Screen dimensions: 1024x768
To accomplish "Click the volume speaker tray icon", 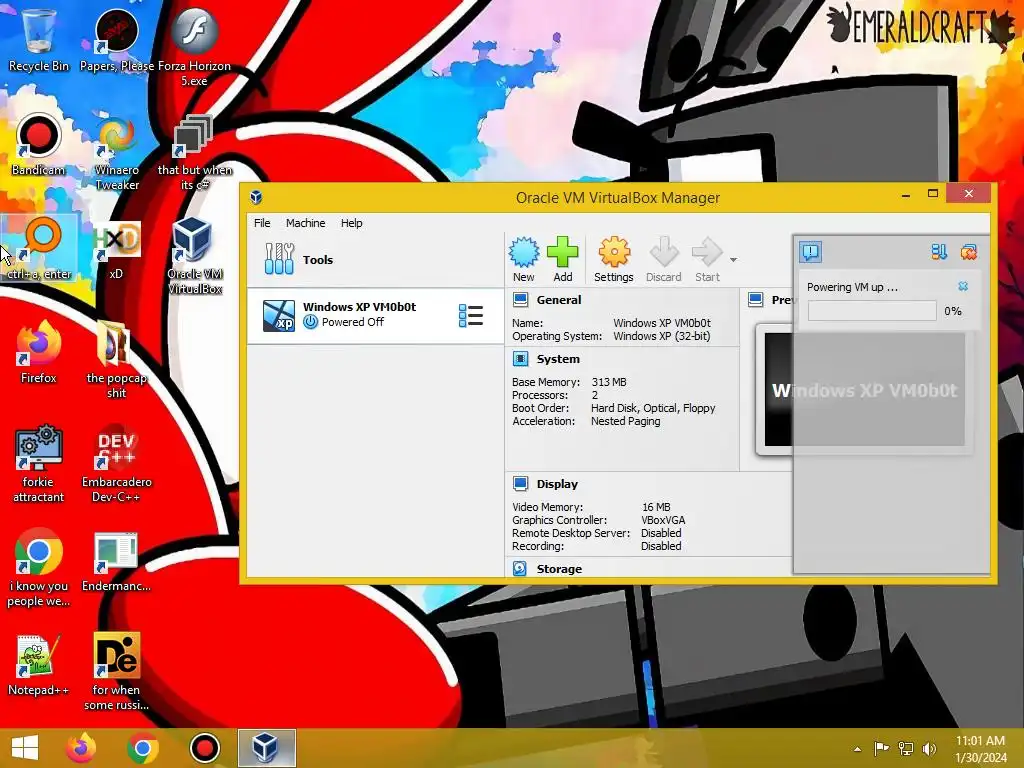I will point(929,748).
